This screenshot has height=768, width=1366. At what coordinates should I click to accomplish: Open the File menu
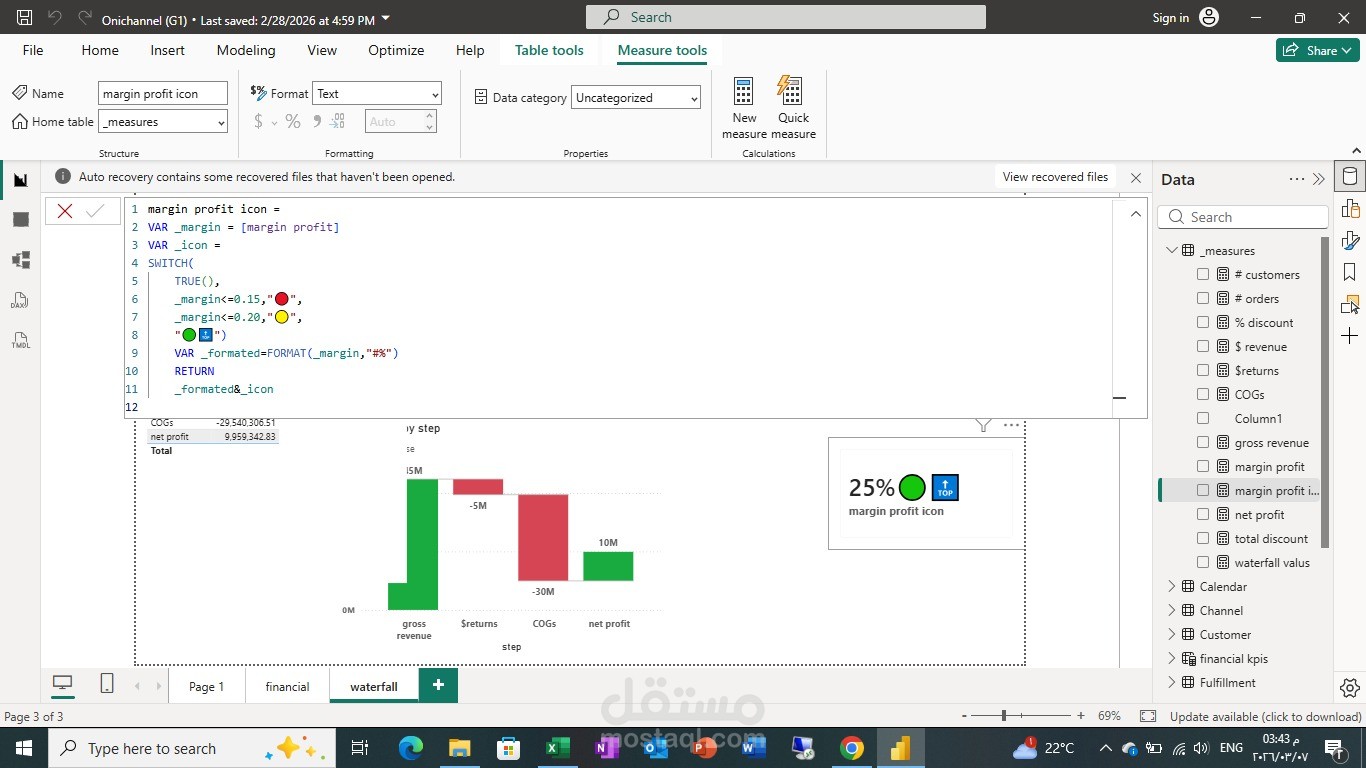point(33,50)
